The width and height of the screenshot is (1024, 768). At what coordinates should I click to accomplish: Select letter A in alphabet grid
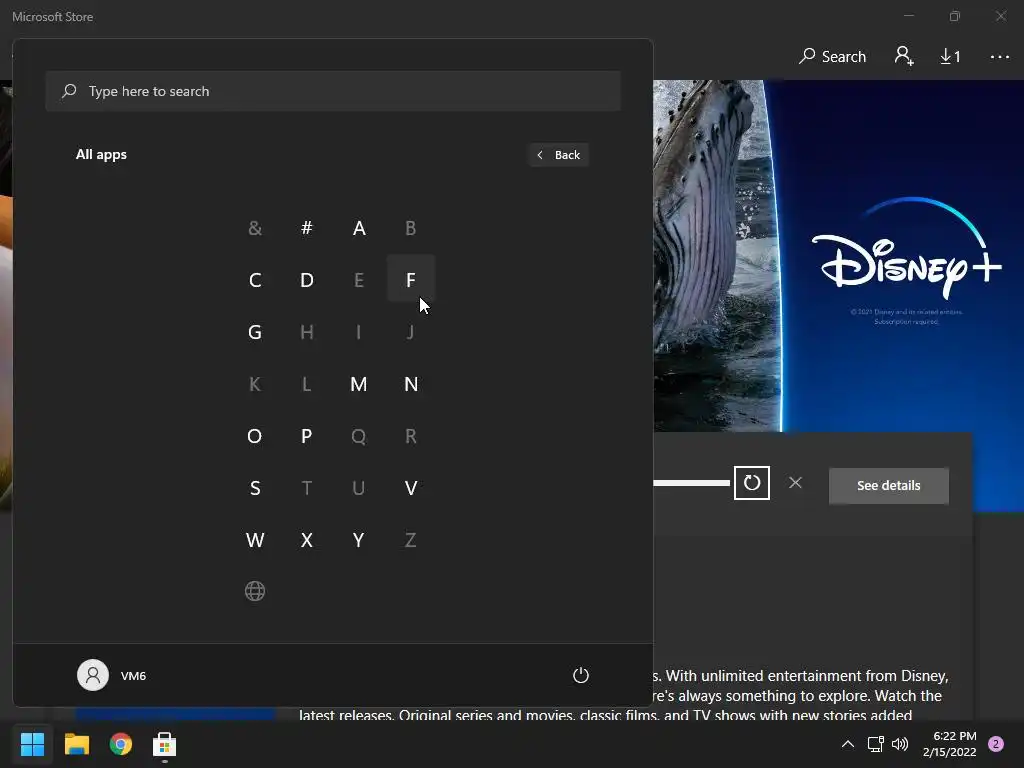tap(359, 228)
